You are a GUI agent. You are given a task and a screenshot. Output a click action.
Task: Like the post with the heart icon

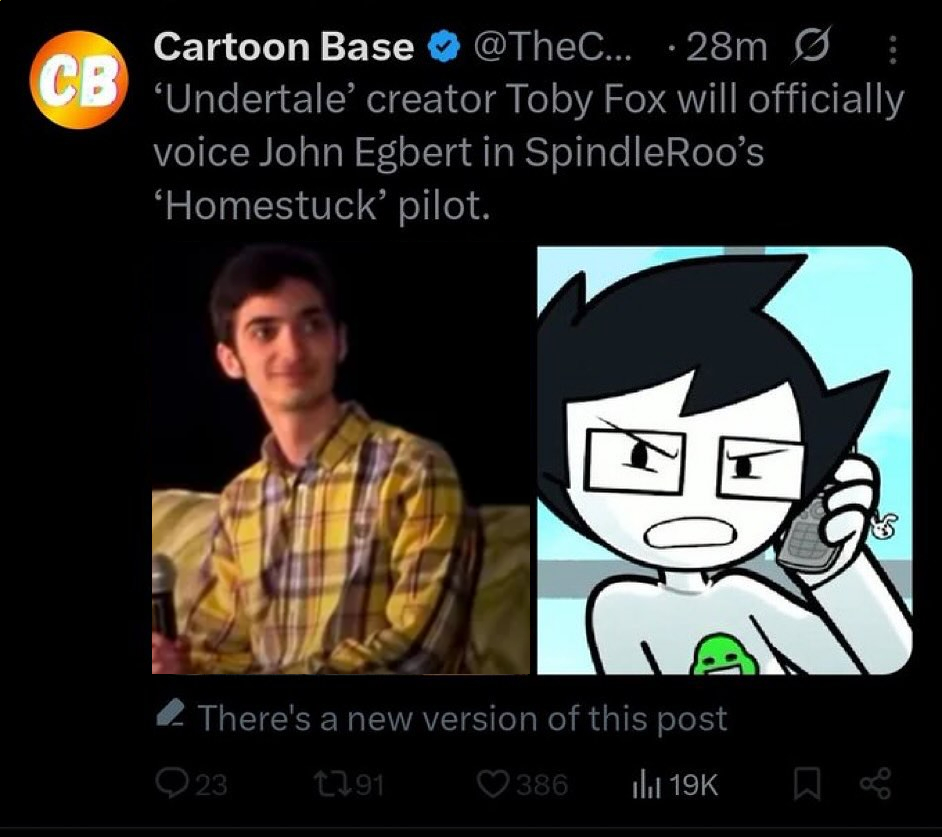click(493, 784)
